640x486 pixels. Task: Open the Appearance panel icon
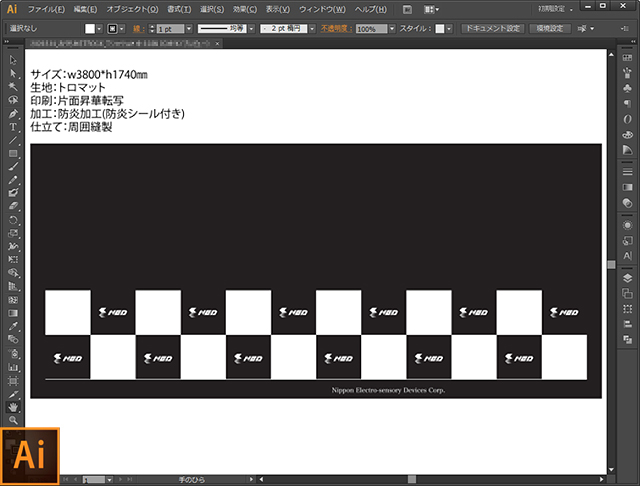click(x=627, y=225)
